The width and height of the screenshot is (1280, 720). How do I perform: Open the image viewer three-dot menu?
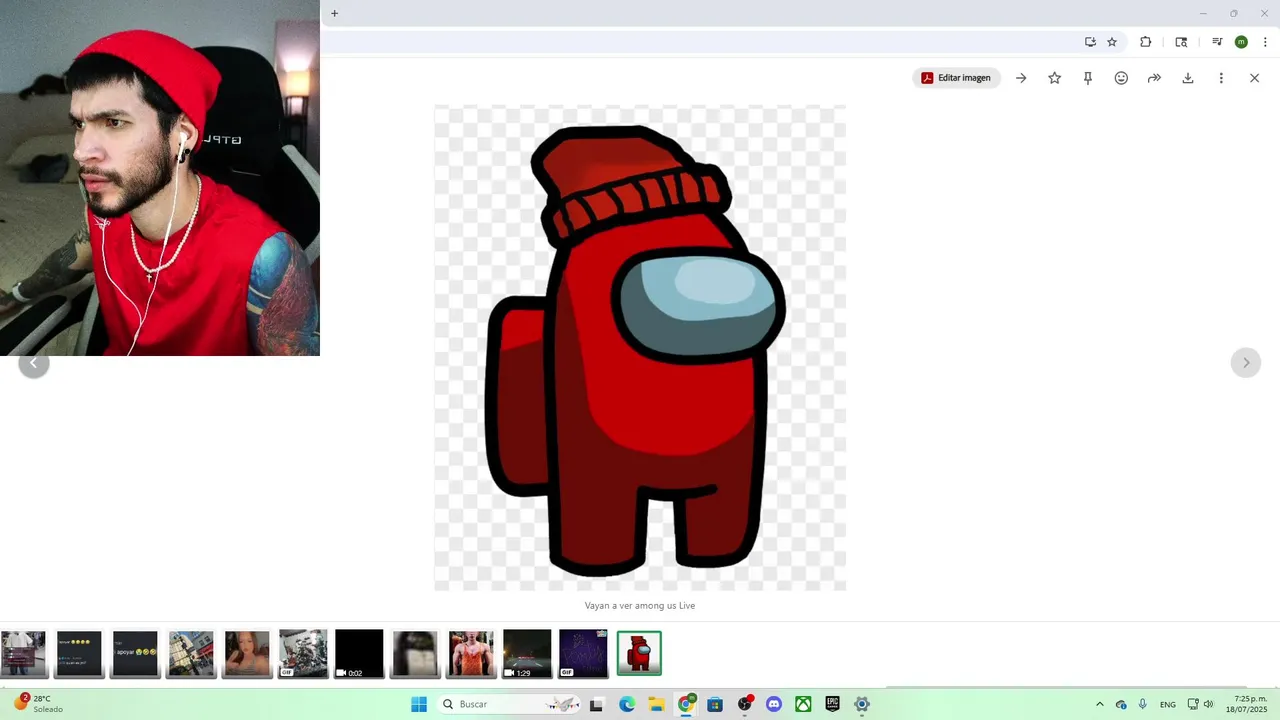(x=1221, y=78)
